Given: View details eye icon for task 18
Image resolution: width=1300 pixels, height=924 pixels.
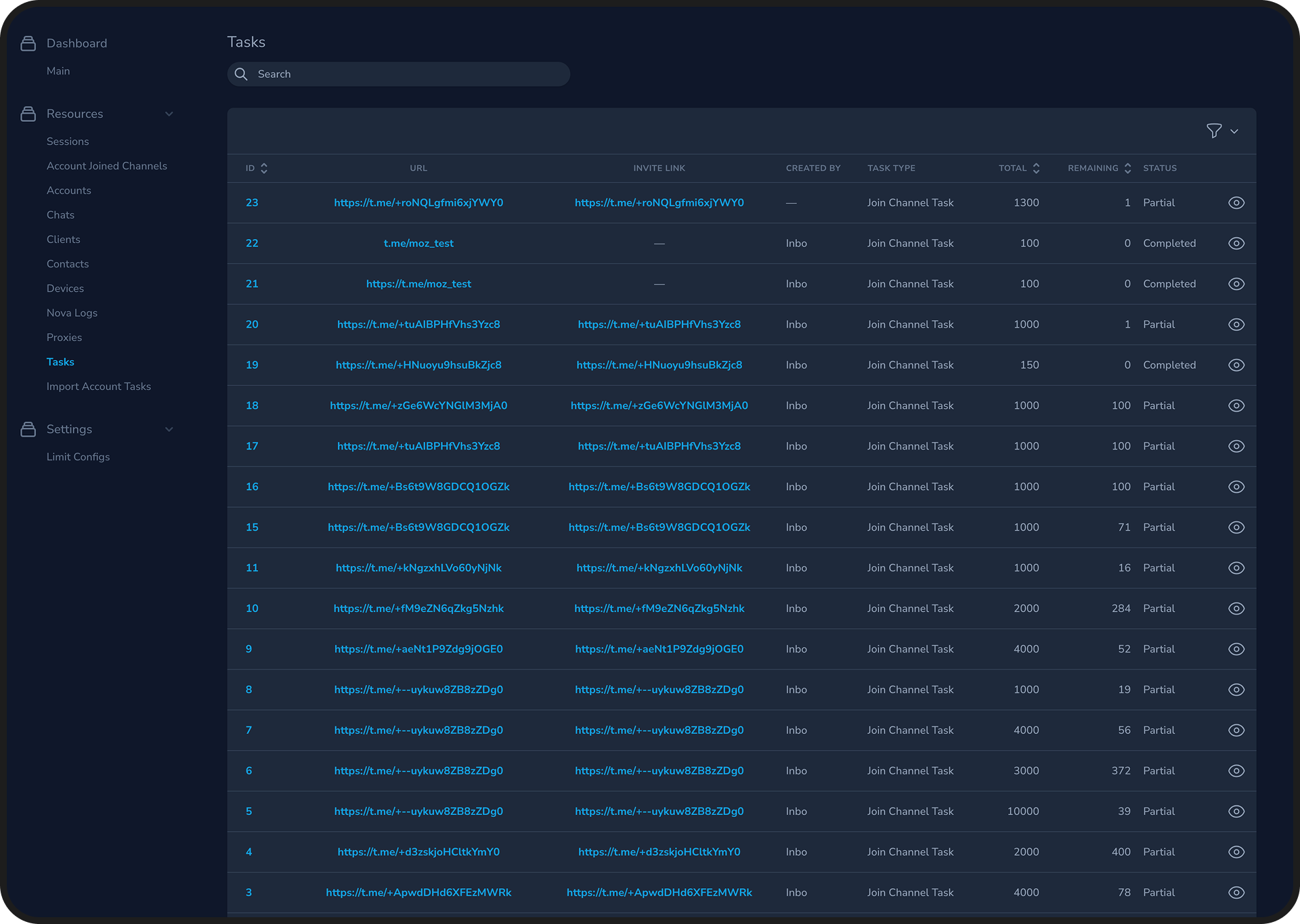Looking at the screenshot, I should [1236, 406].
